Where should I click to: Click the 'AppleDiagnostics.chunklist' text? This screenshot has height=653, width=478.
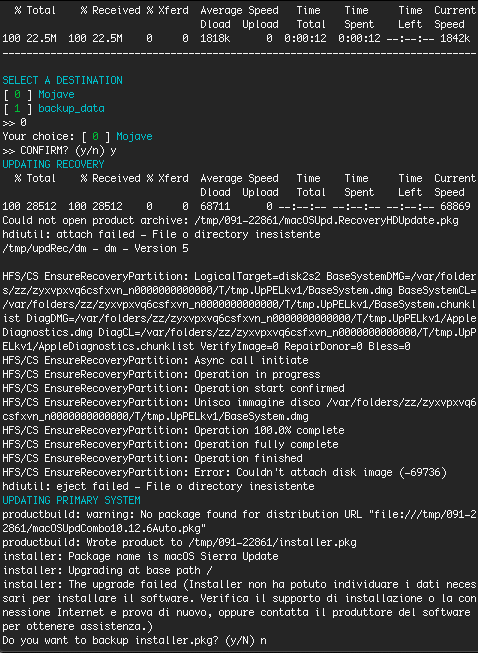tap(116, 346)
